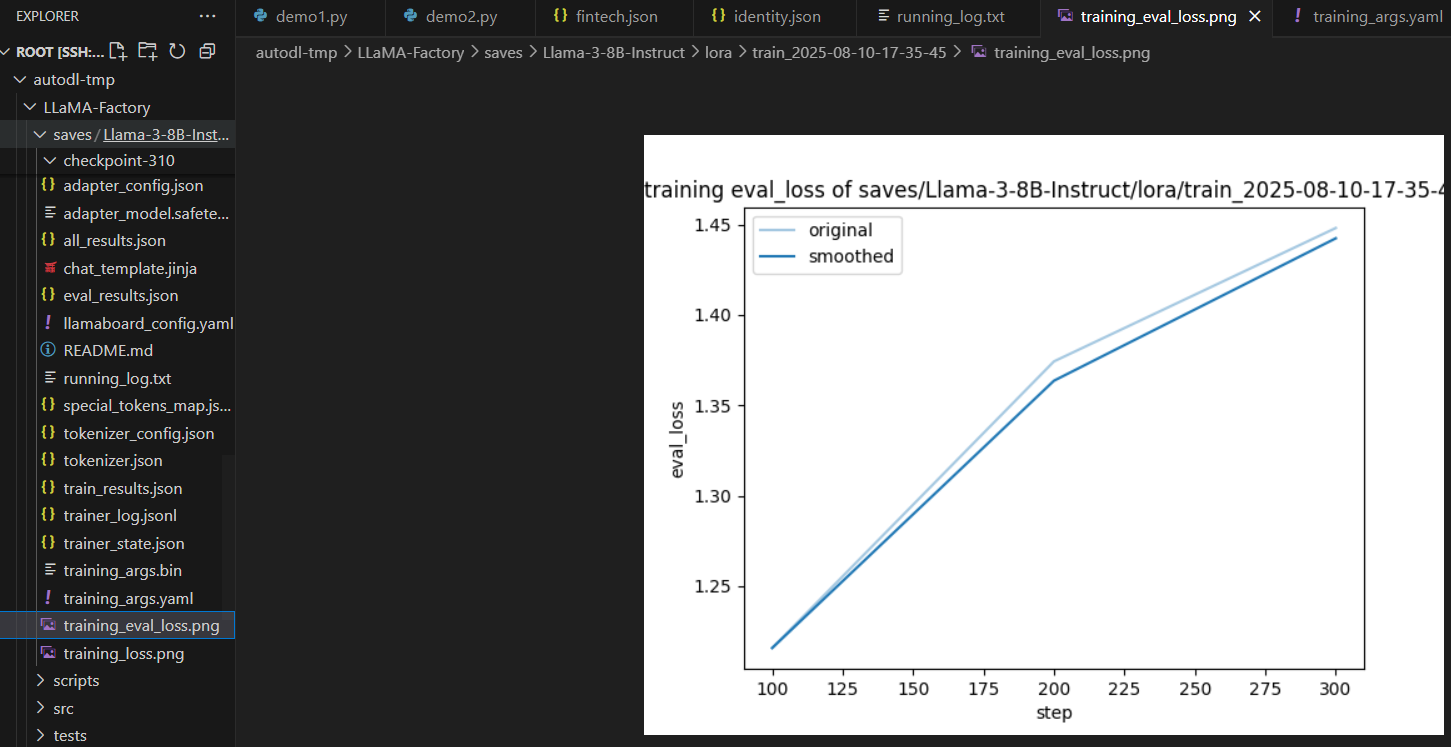Switch to the demo2.py tab

click(x=461, y=16)
